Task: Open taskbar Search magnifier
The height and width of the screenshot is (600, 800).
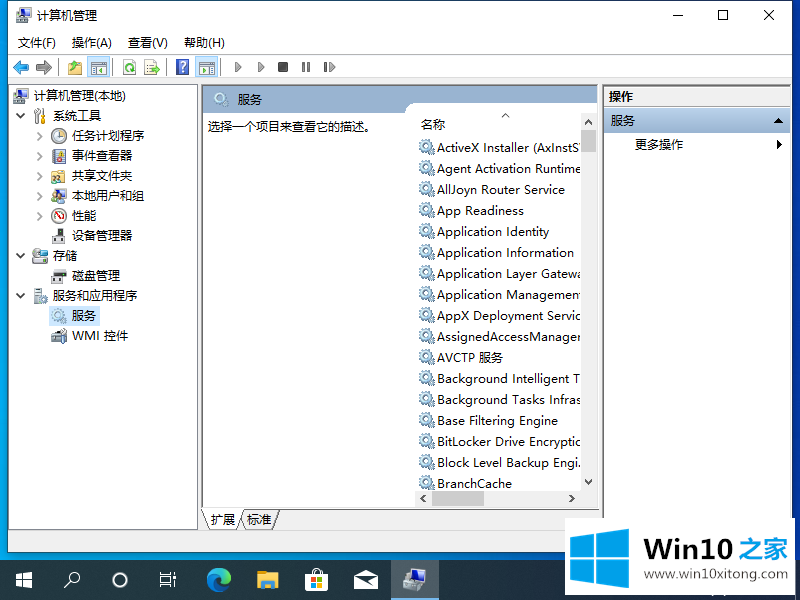Action: [x=72, y=580]
